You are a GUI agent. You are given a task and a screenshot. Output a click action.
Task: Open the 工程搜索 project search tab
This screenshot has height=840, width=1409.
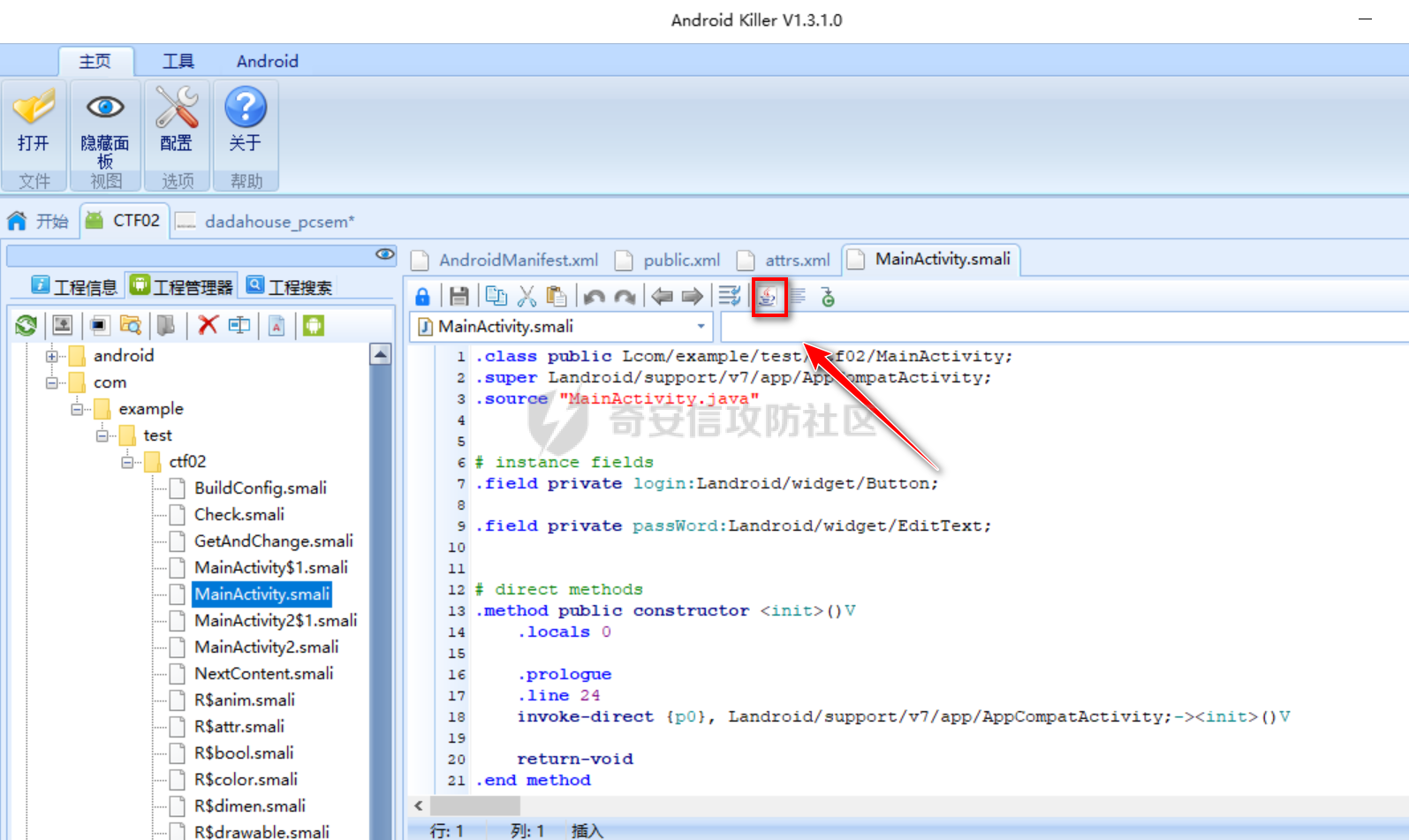[x=289, y=286]
